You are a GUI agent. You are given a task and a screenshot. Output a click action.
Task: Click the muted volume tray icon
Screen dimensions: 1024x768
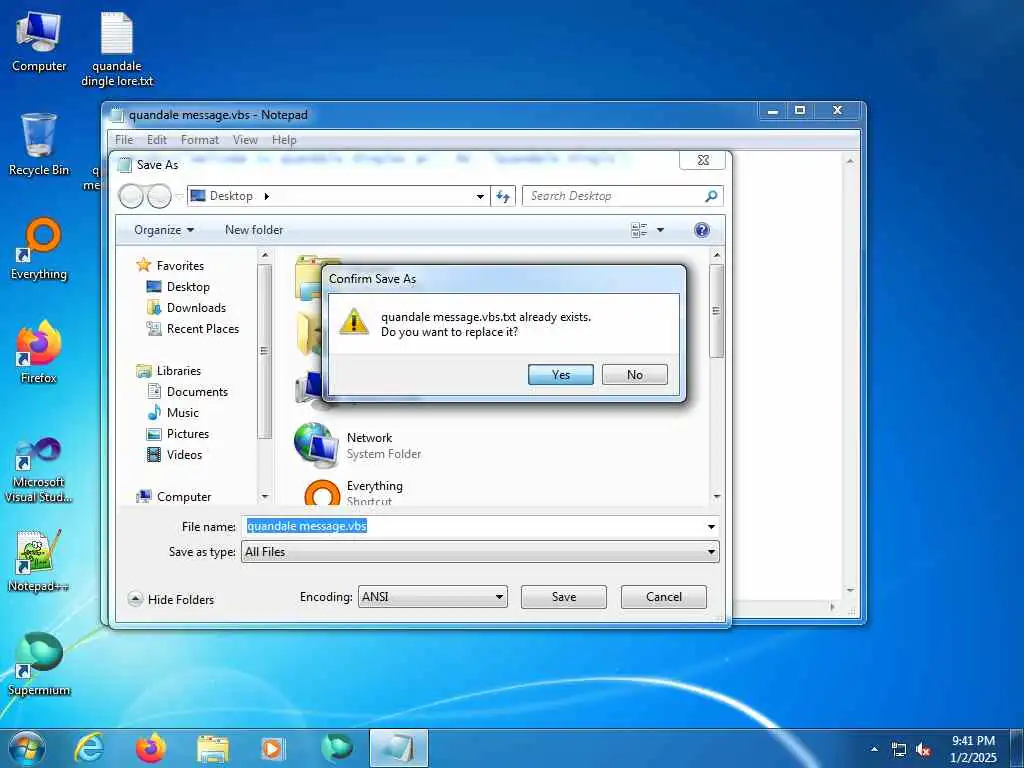point(923,750)
